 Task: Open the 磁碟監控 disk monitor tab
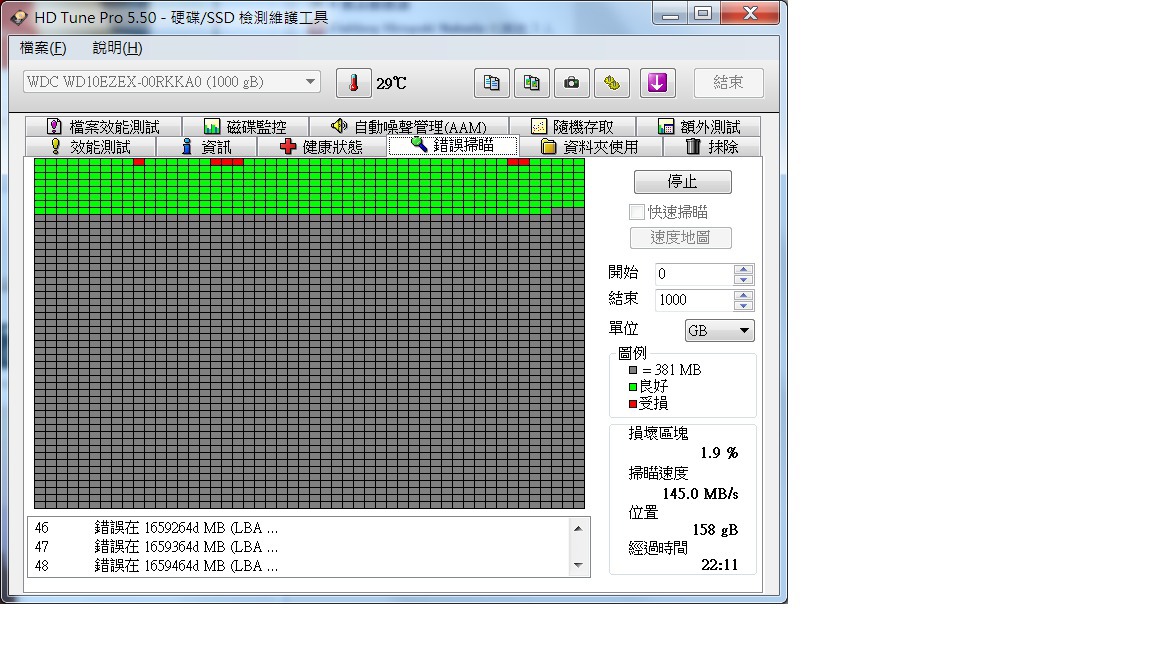245,127
